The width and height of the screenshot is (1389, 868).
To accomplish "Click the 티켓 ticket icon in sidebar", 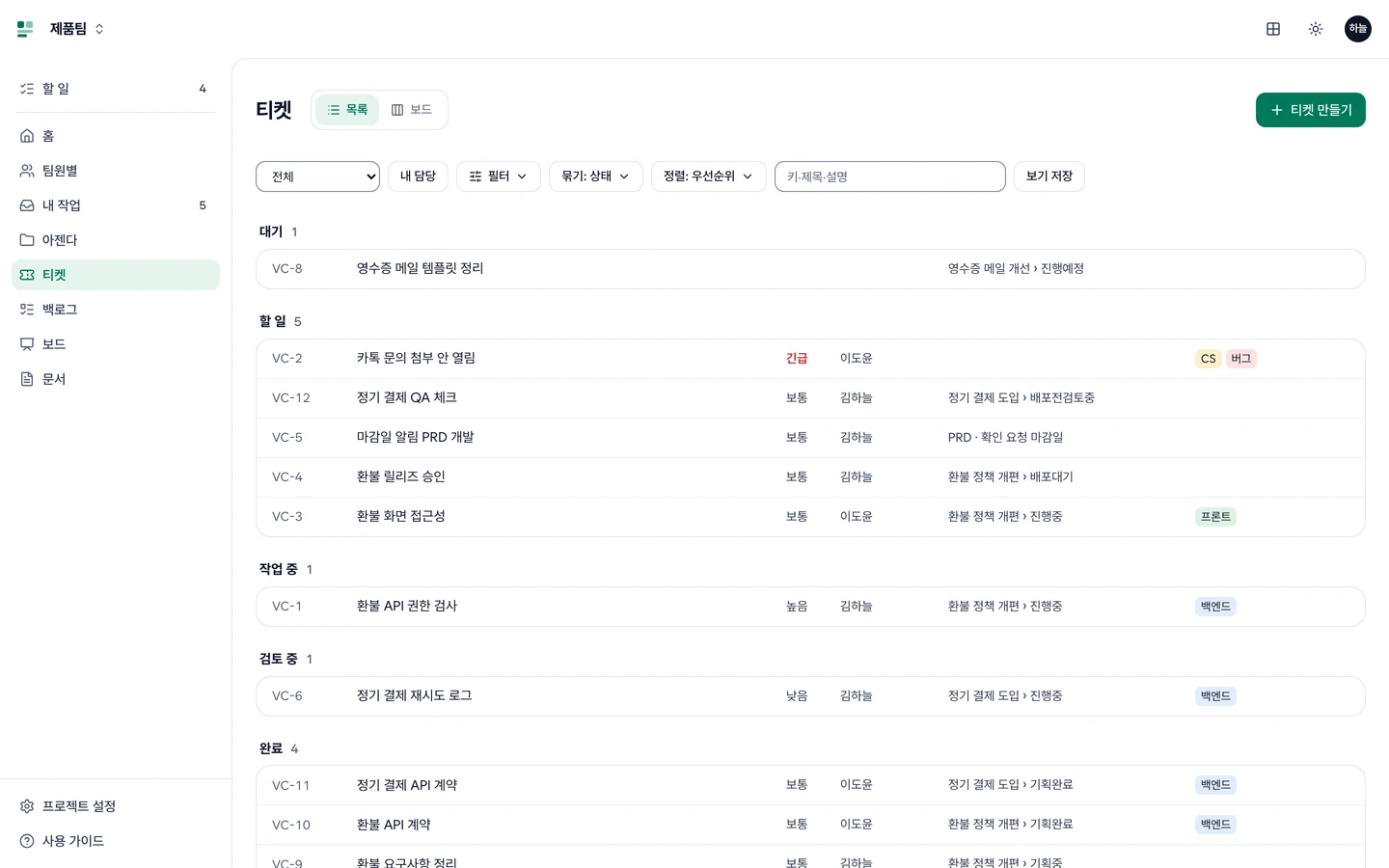I will click(27, 275).
